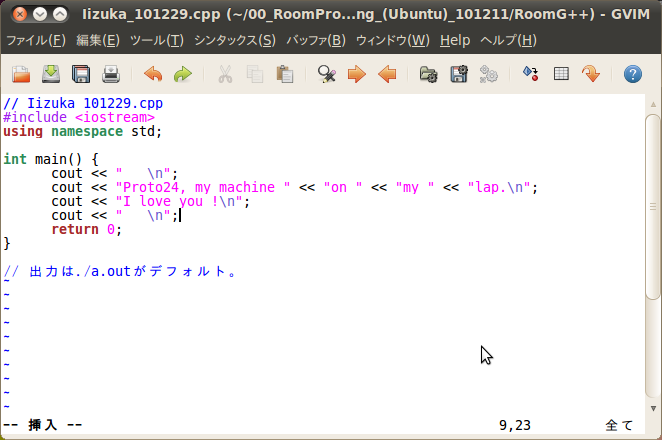Click the vertical scrollbar thumb
This screenshot has width=662, height=440.
(x=653, y=206)
